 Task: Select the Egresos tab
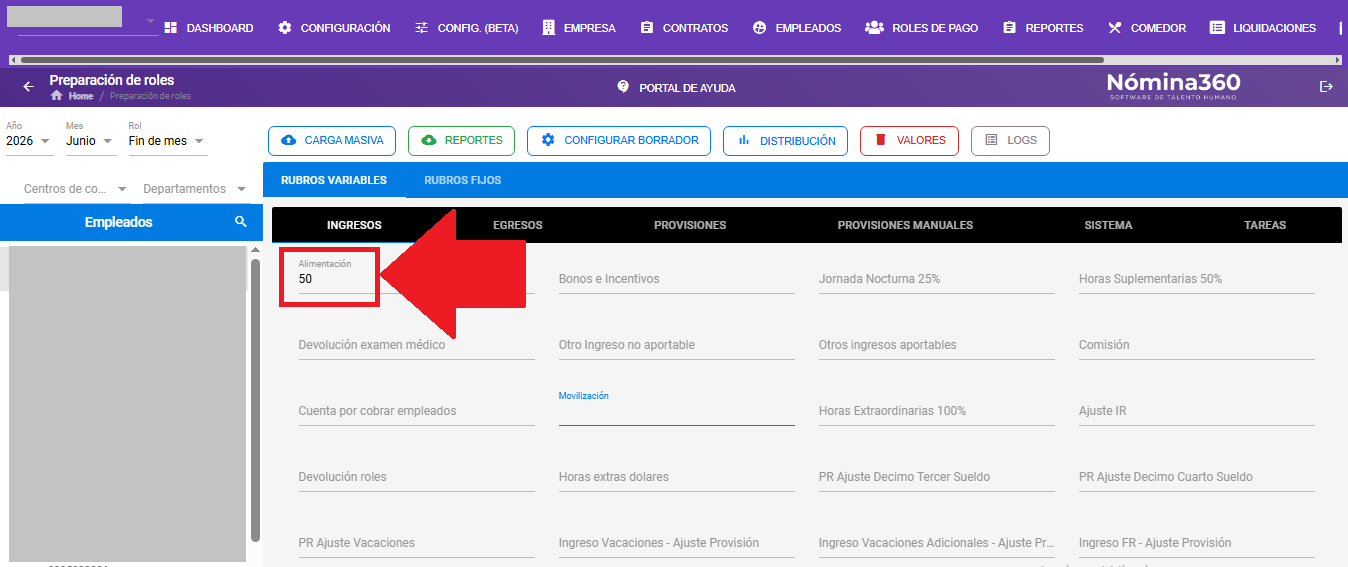pyautogui.click(x=518, y=225)
